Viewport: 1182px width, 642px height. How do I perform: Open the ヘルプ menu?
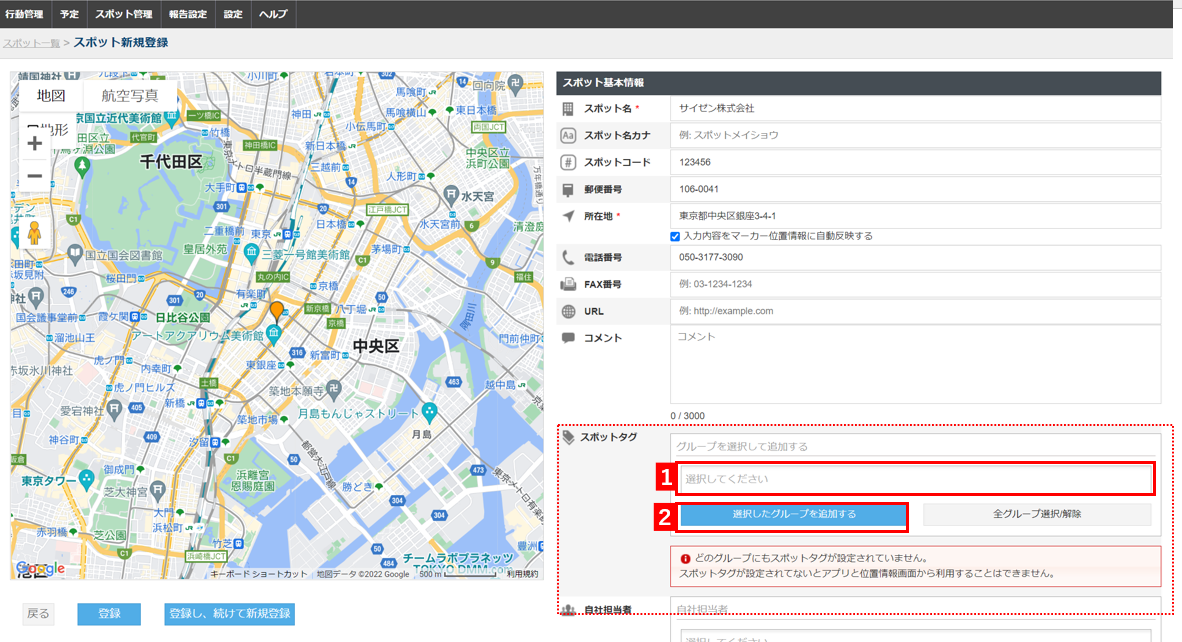(x=273, y=14)
